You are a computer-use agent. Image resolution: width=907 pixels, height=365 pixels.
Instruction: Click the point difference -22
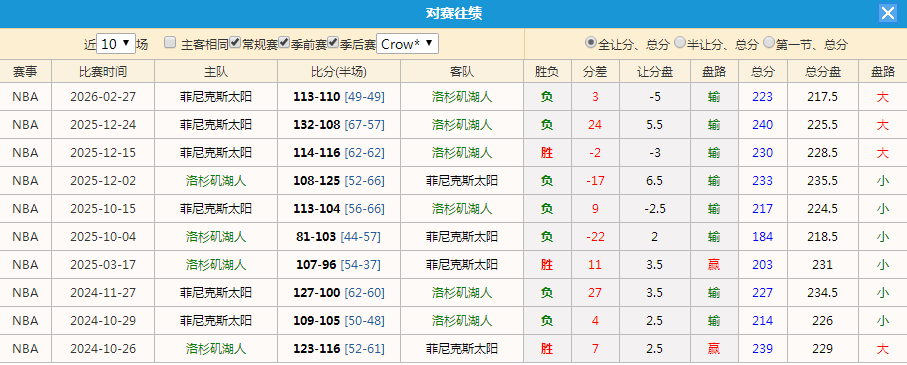tap(595, 237)
